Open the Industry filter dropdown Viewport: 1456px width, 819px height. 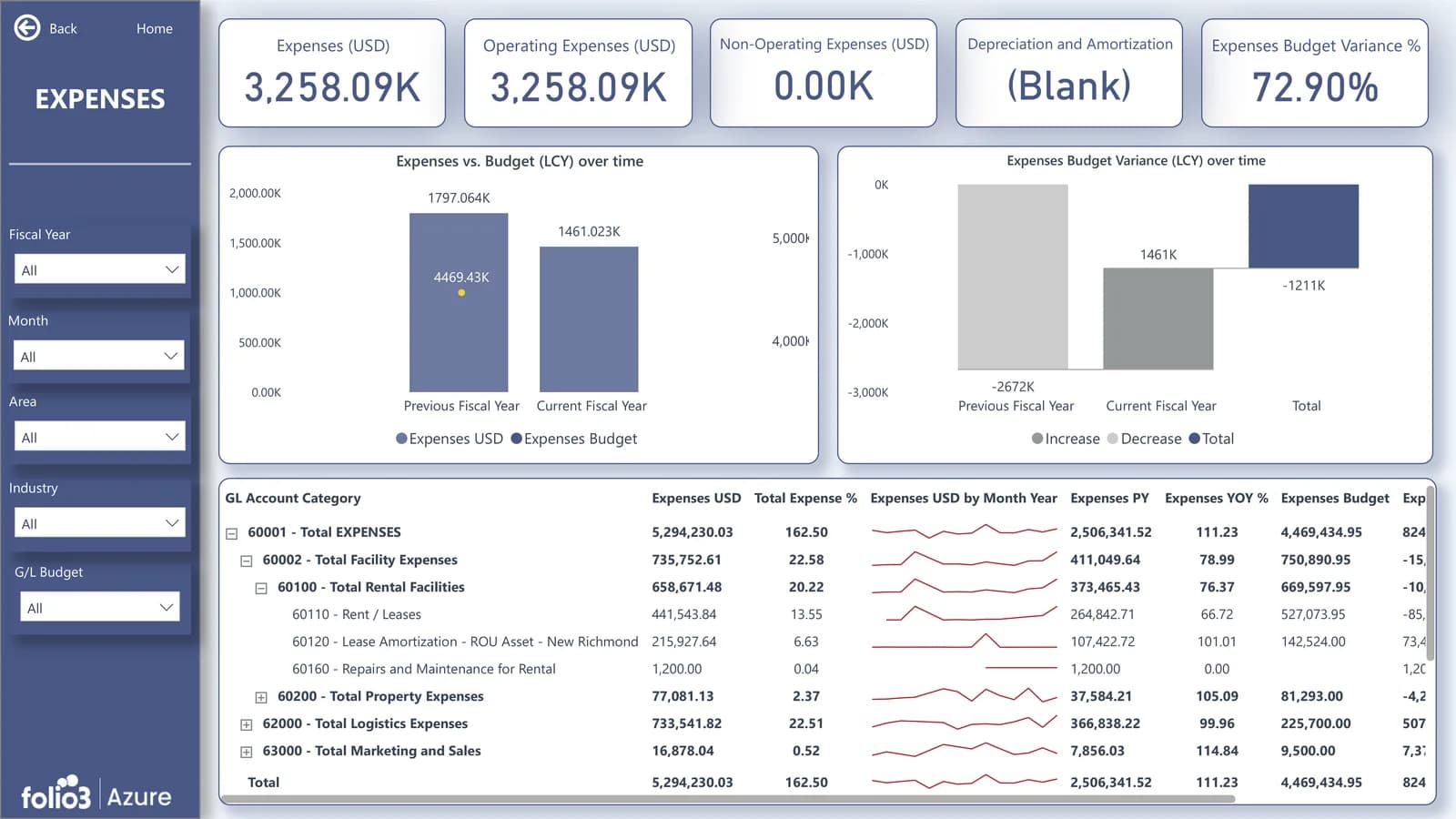coord(100,523)
